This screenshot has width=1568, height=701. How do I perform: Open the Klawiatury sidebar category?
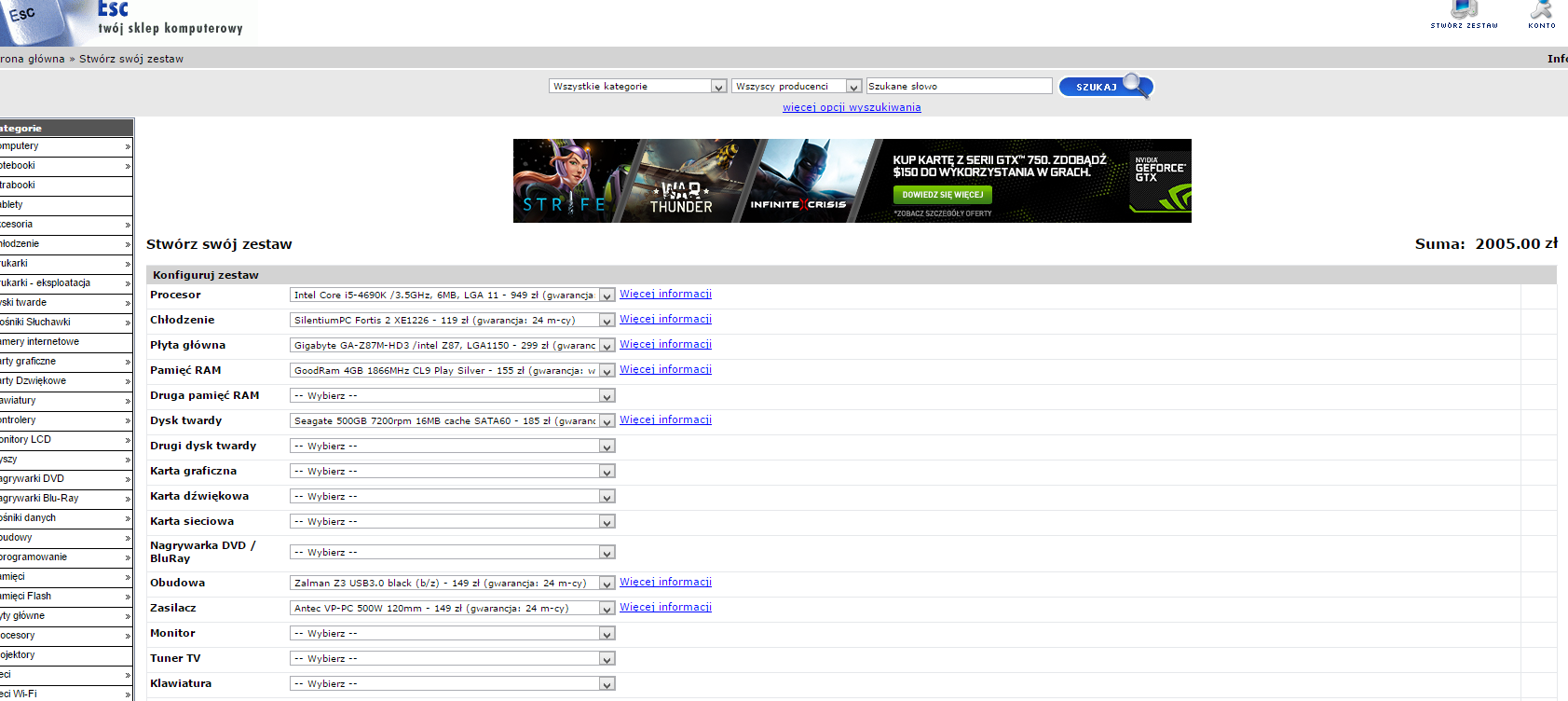pyautogui.click(x=66, y=401)
